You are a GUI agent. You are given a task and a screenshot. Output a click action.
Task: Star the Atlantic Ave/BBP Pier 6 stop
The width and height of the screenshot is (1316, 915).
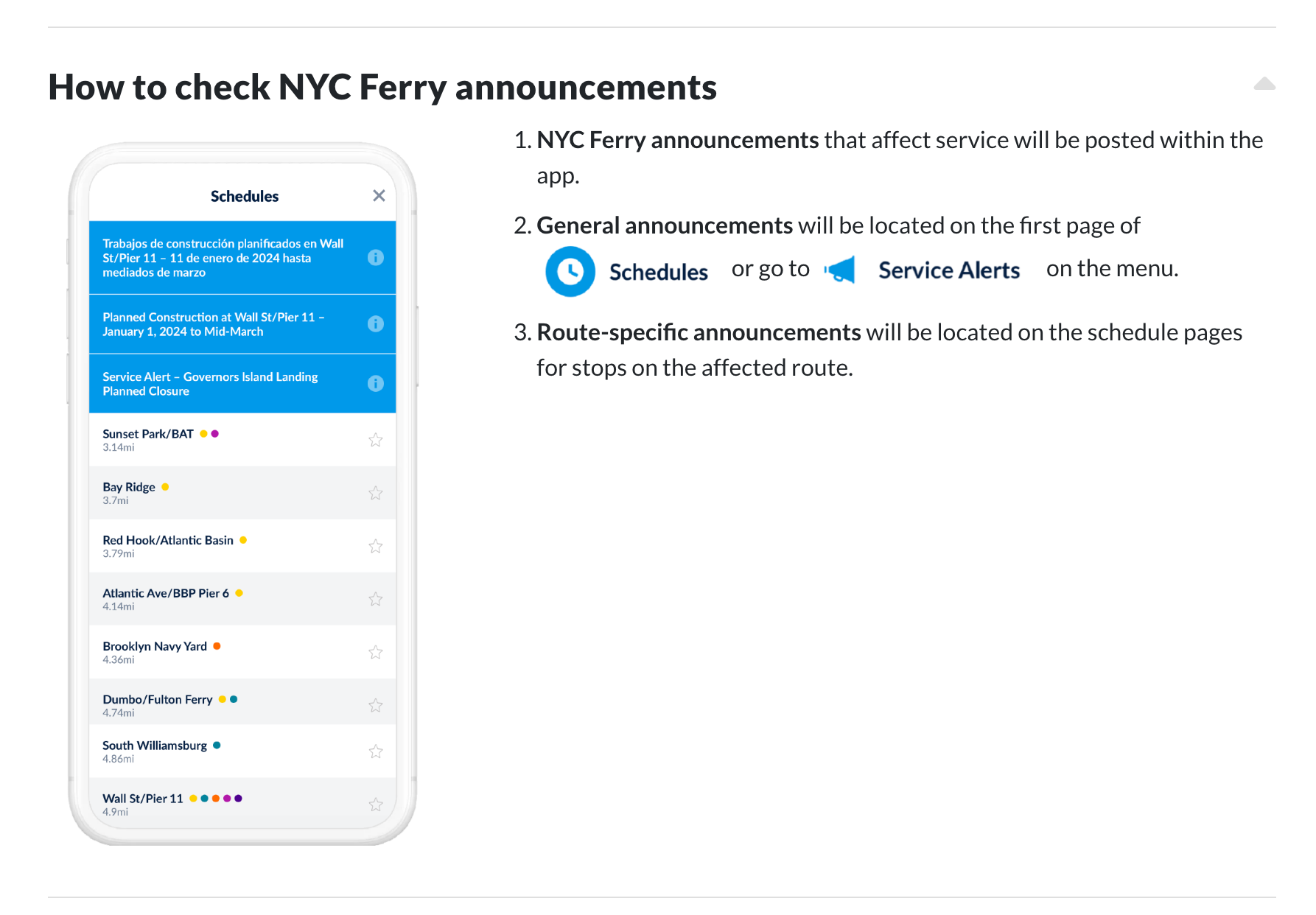coord(376,599)
